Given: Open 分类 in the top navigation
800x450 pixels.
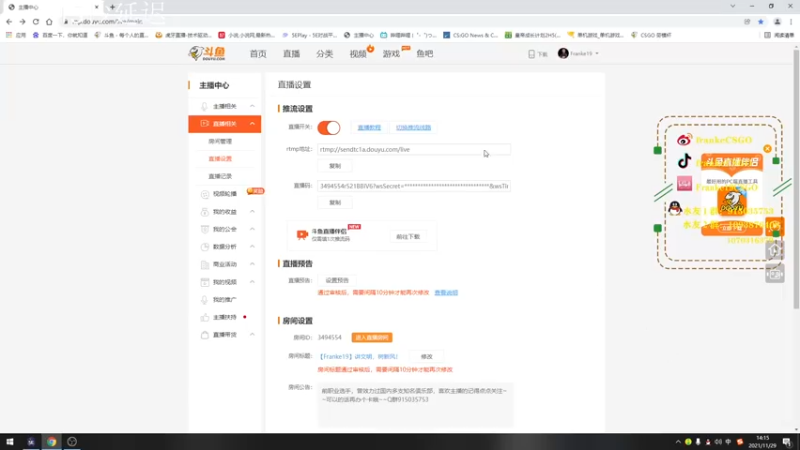Looking at the screenshot, I should 324,54.
